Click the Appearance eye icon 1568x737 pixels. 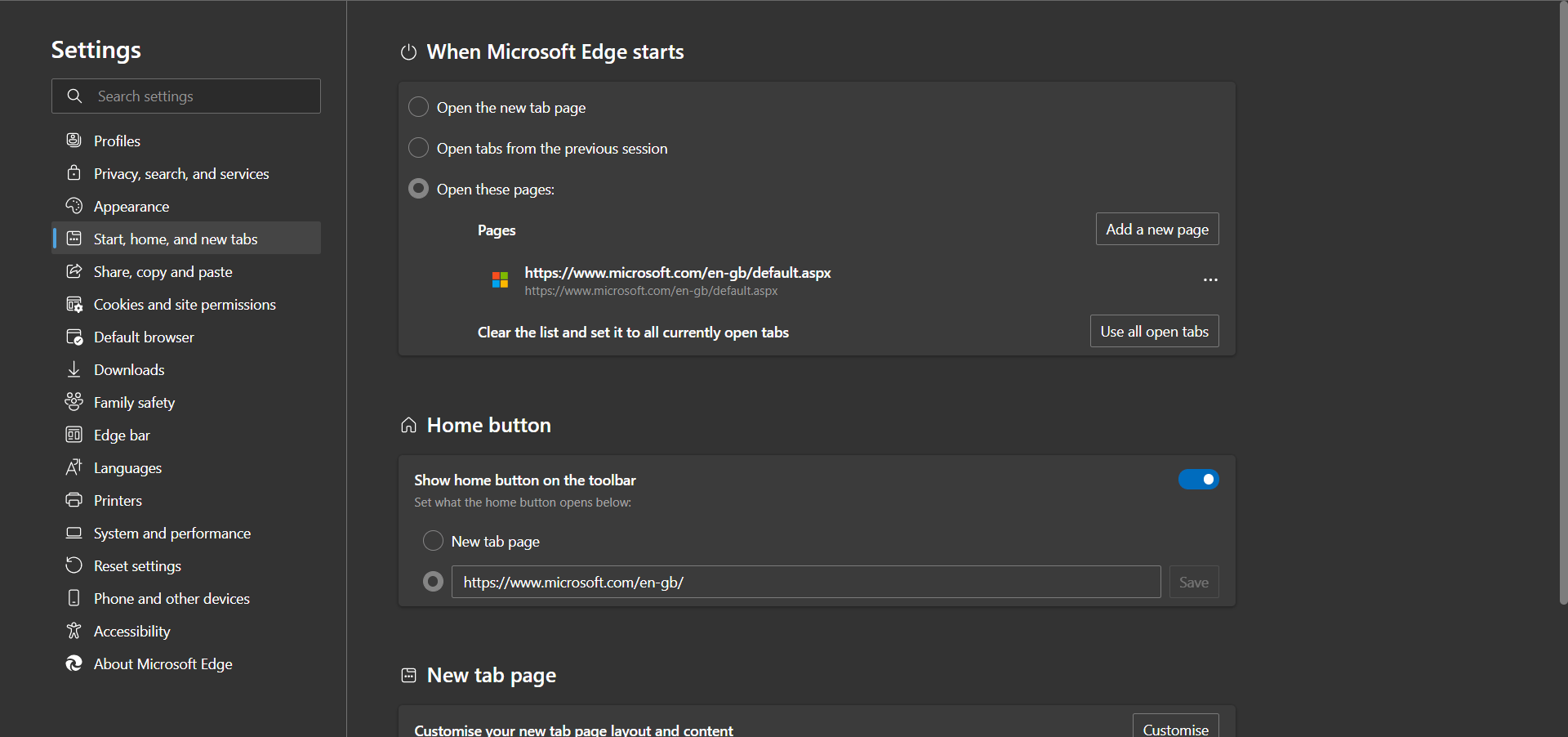(x=74, y=206)
